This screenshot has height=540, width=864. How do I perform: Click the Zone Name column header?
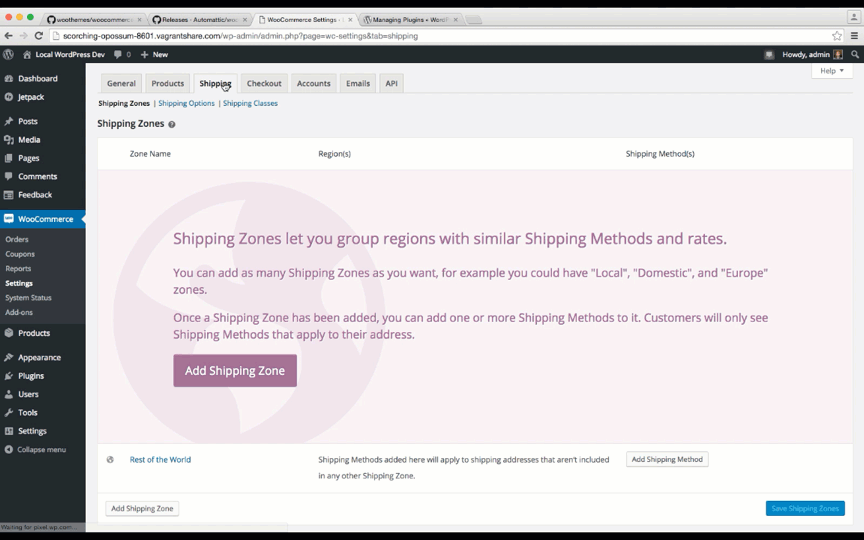coord(150,154)
